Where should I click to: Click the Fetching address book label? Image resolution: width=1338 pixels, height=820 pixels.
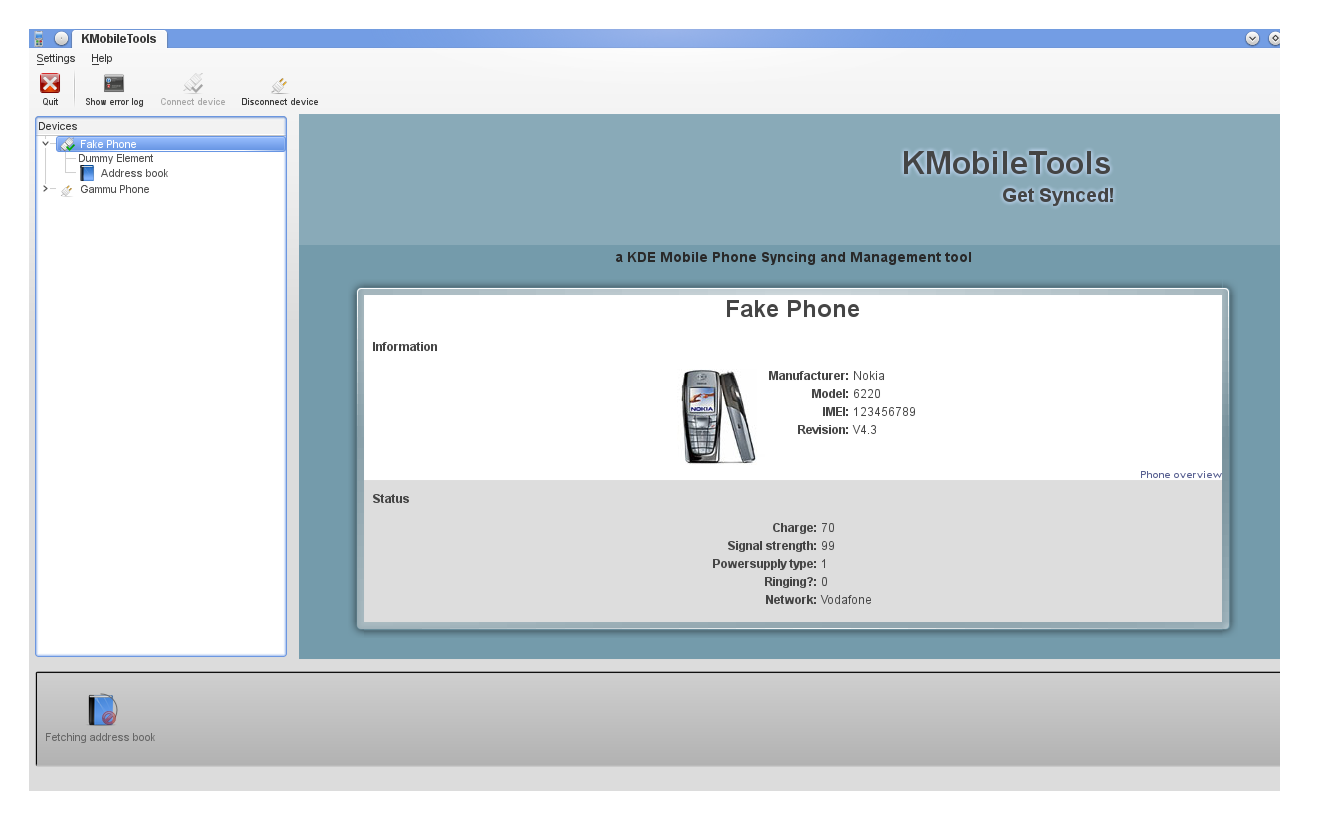100,737
